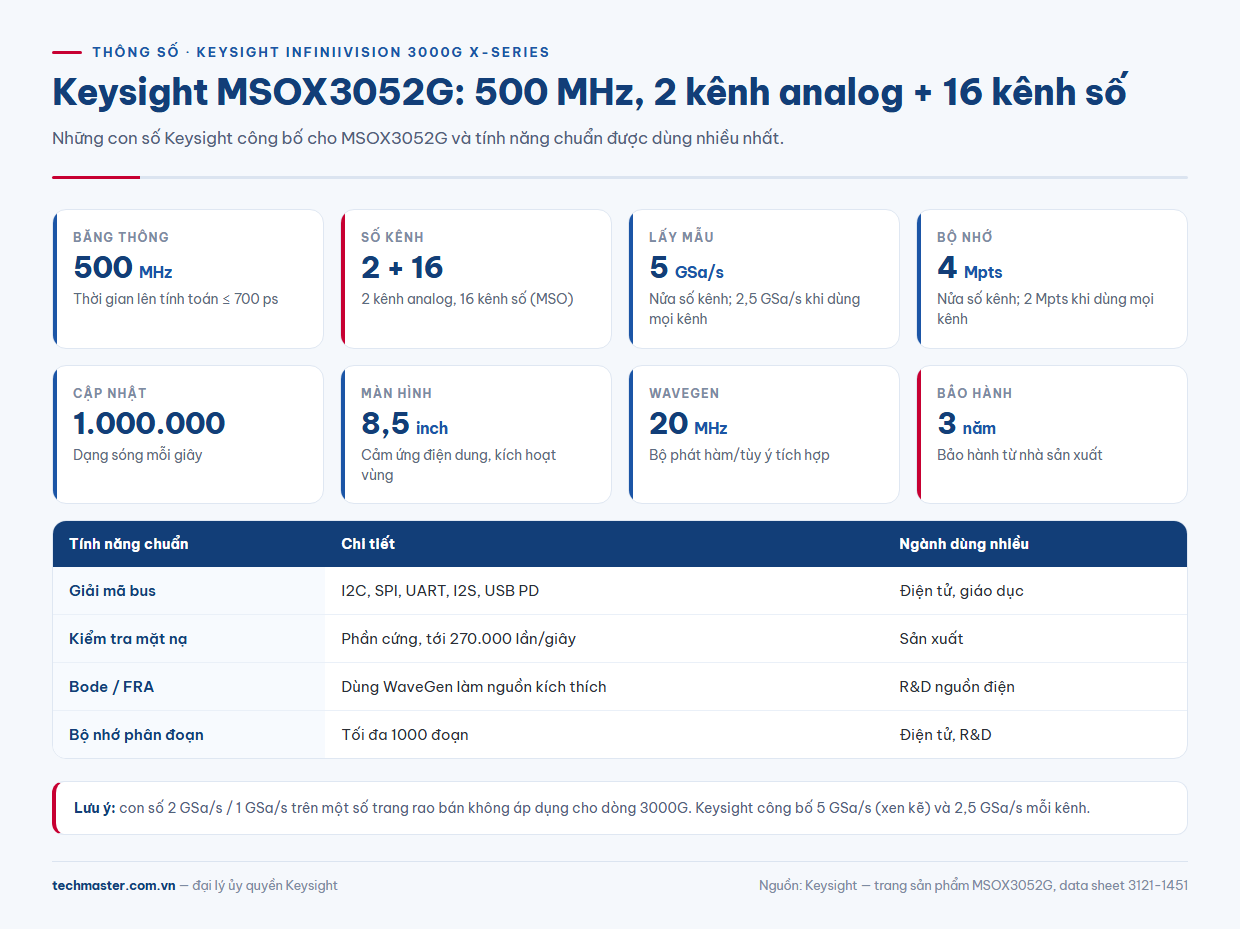Select the BẢO HÀNH card label
Viewport: 1240px width, 929px height.
pyautogui.click(x=975, y=393)
